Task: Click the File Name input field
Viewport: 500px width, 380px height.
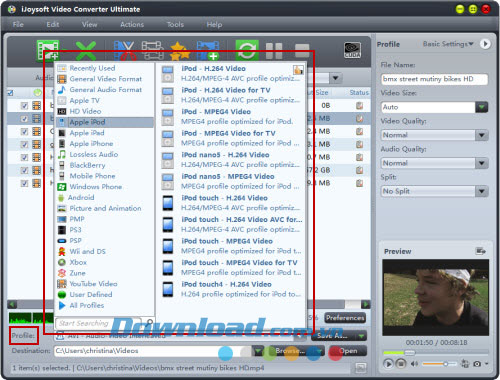Action: click(x=434, y=79)
